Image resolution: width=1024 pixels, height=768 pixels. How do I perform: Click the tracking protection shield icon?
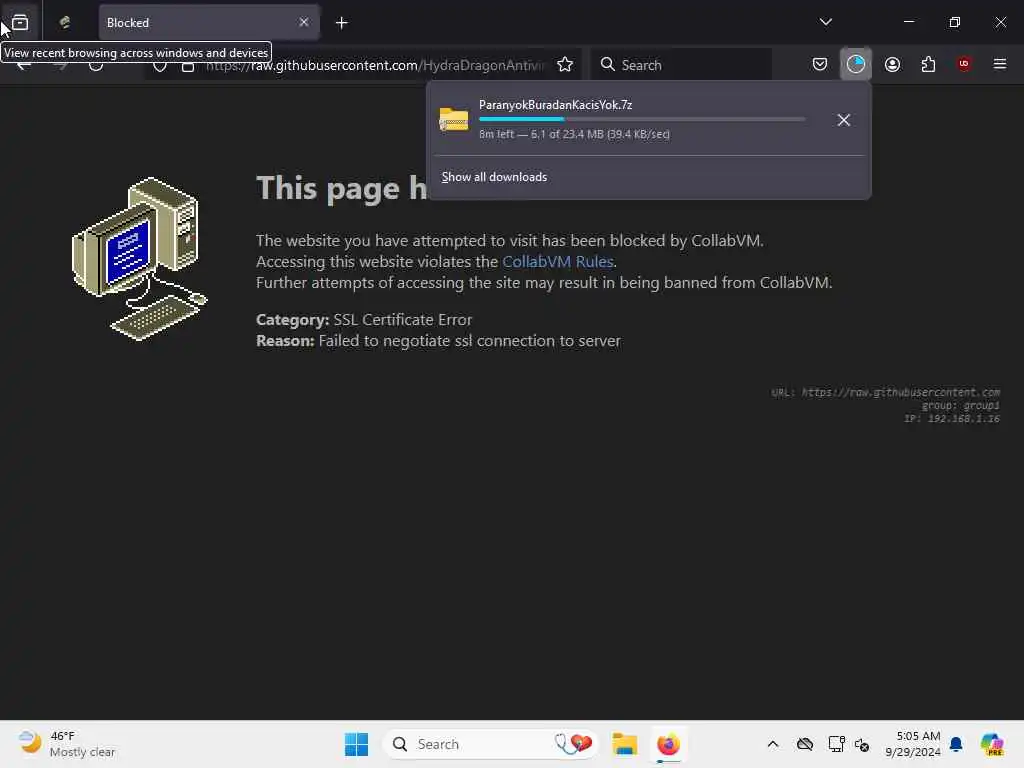(x=160, y=66)
